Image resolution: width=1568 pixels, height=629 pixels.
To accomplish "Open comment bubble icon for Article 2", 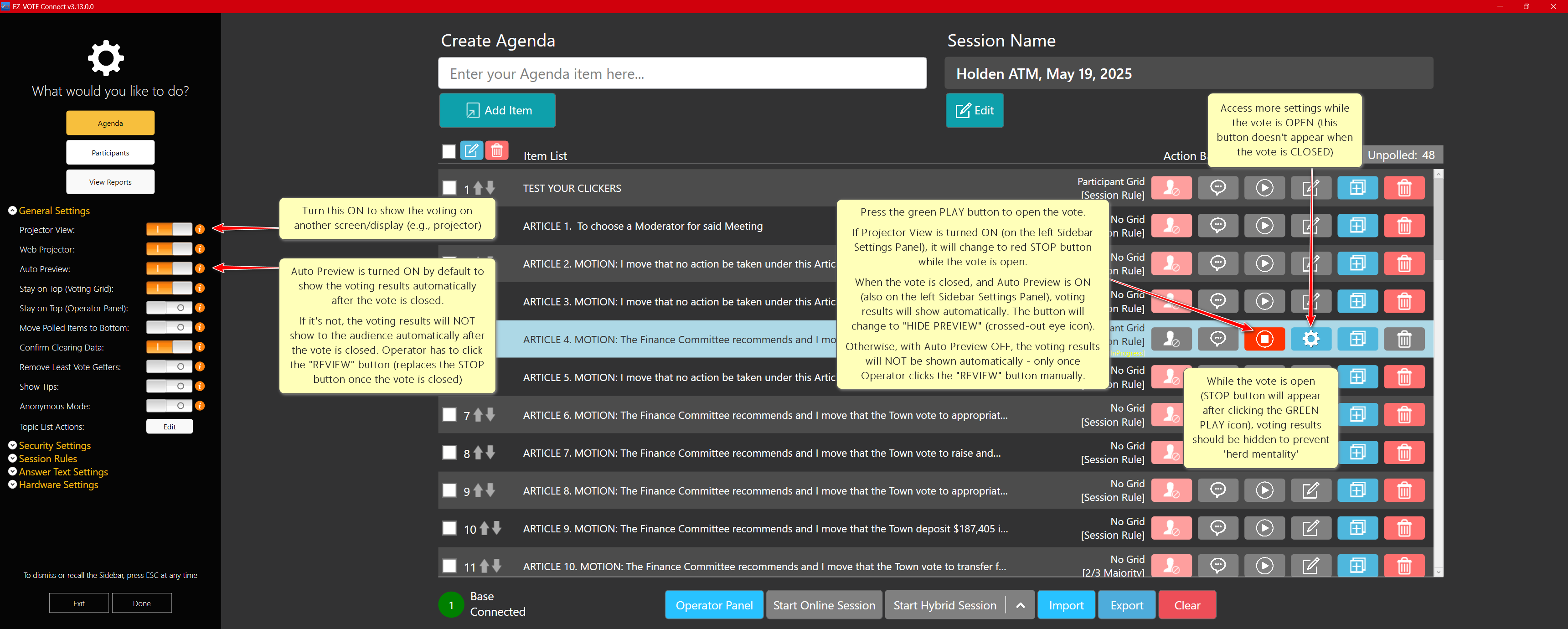I will 1217,263.
